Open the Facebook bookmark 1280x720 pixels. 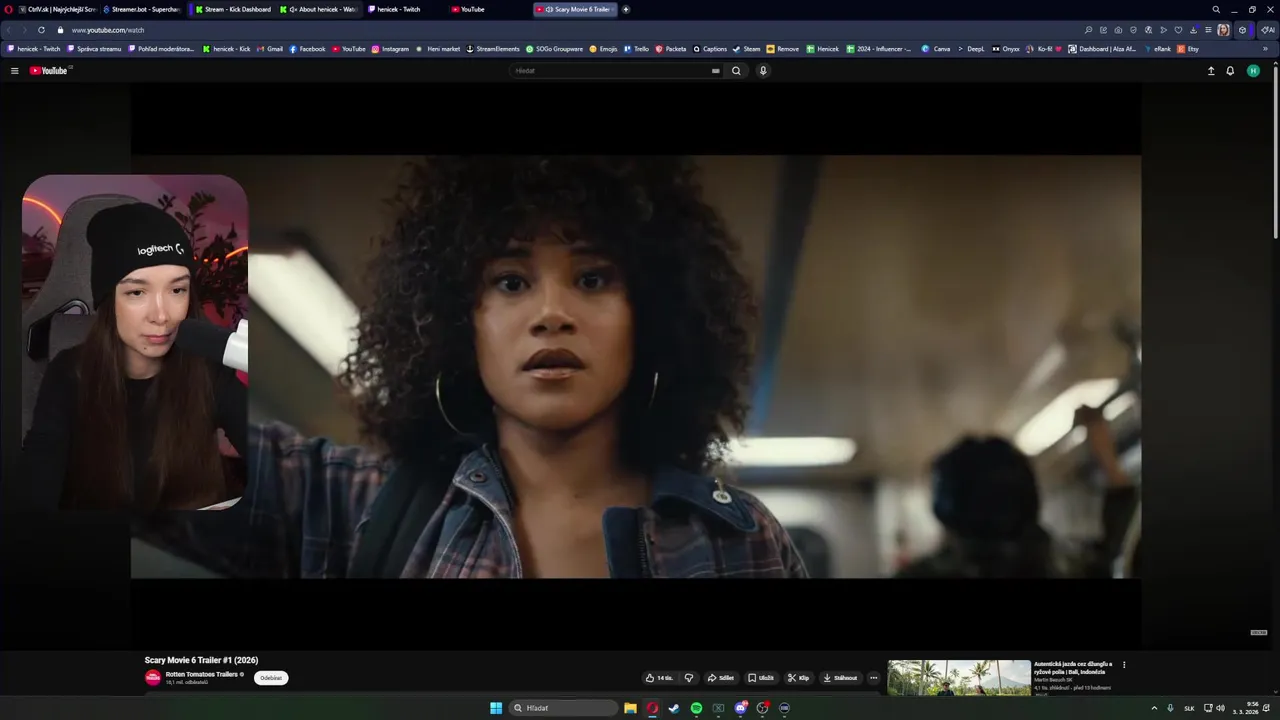pos(308,49)
